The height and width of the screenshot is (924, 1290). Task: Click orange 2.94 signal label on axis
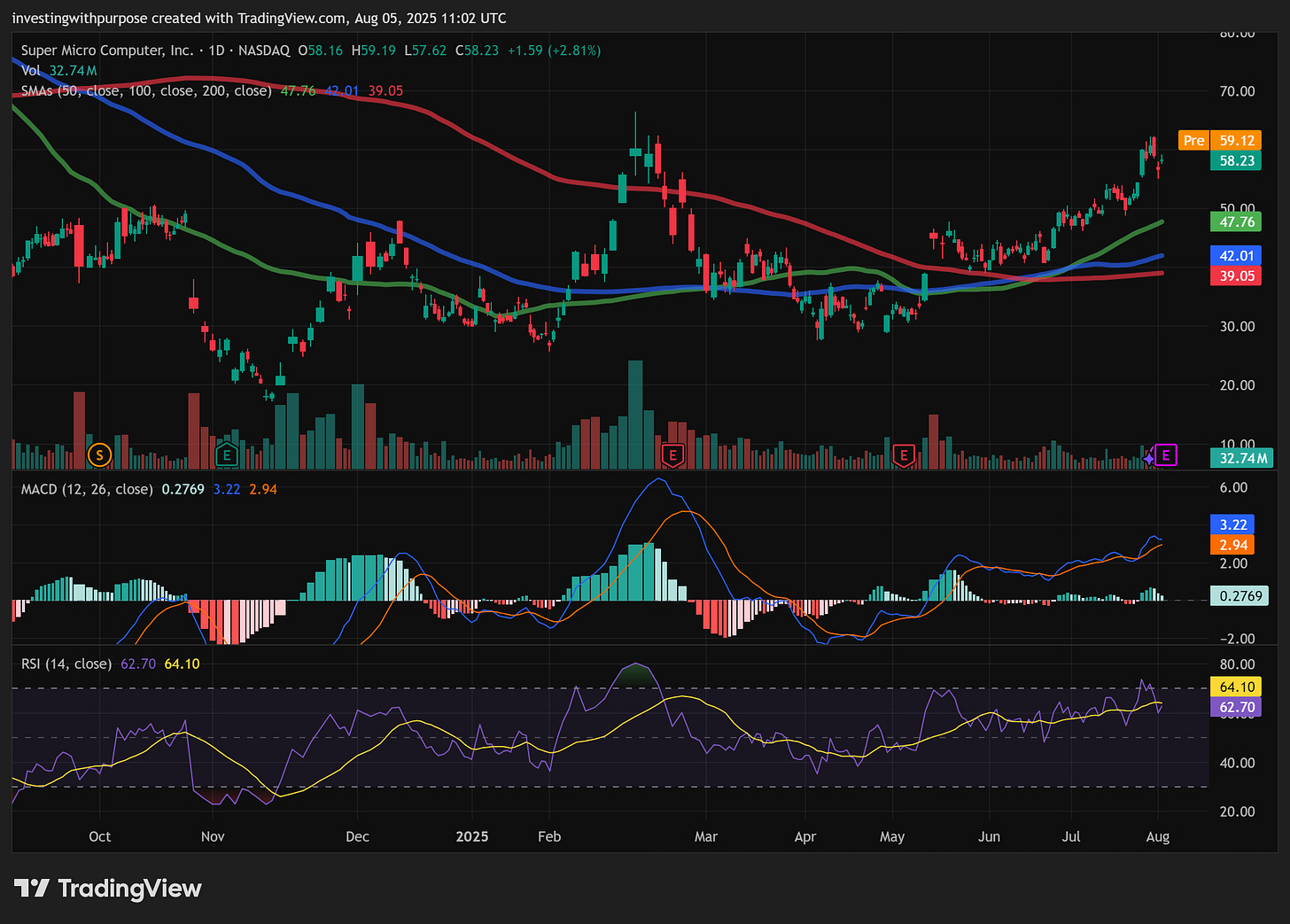click(1233, 545)
